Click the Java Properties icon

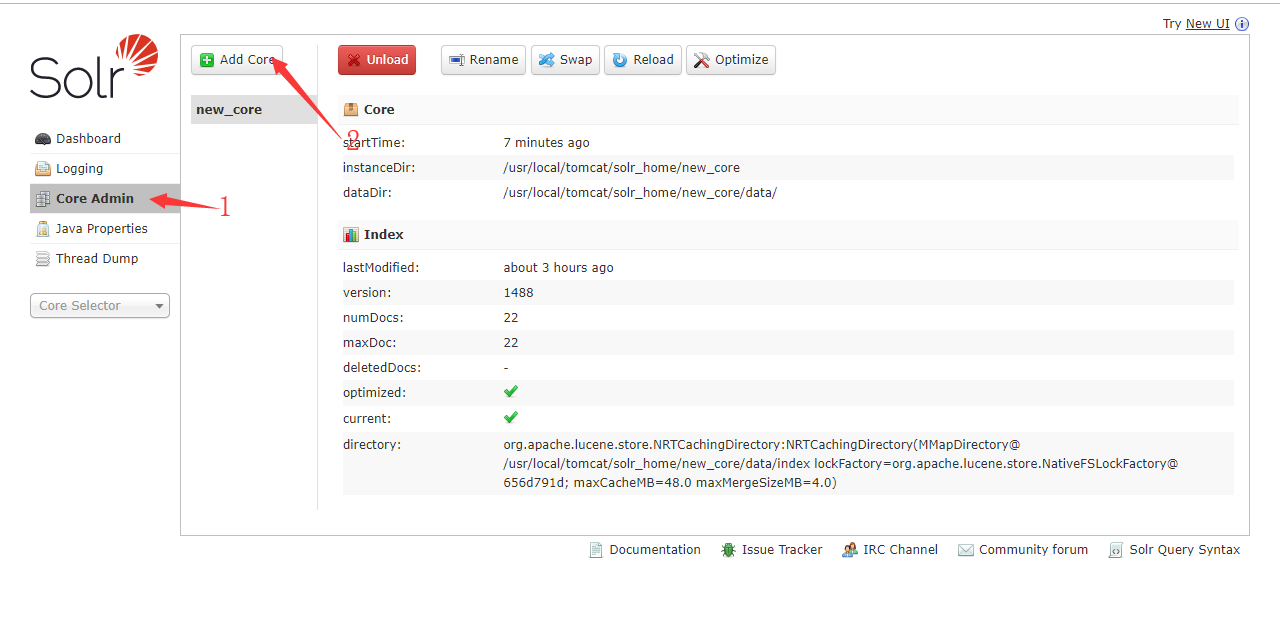(x=42, y=229)
